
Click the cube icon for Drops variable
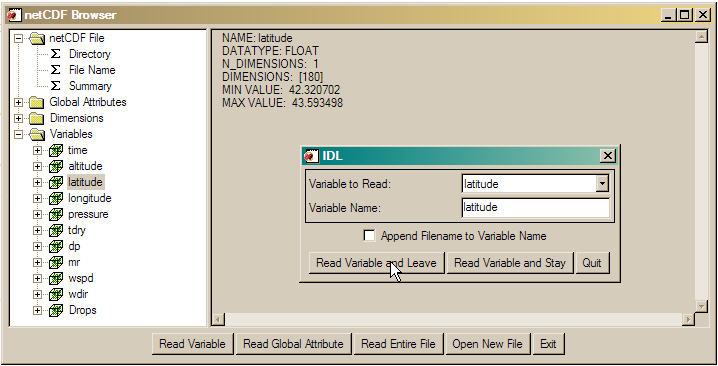tap(56, 311)
